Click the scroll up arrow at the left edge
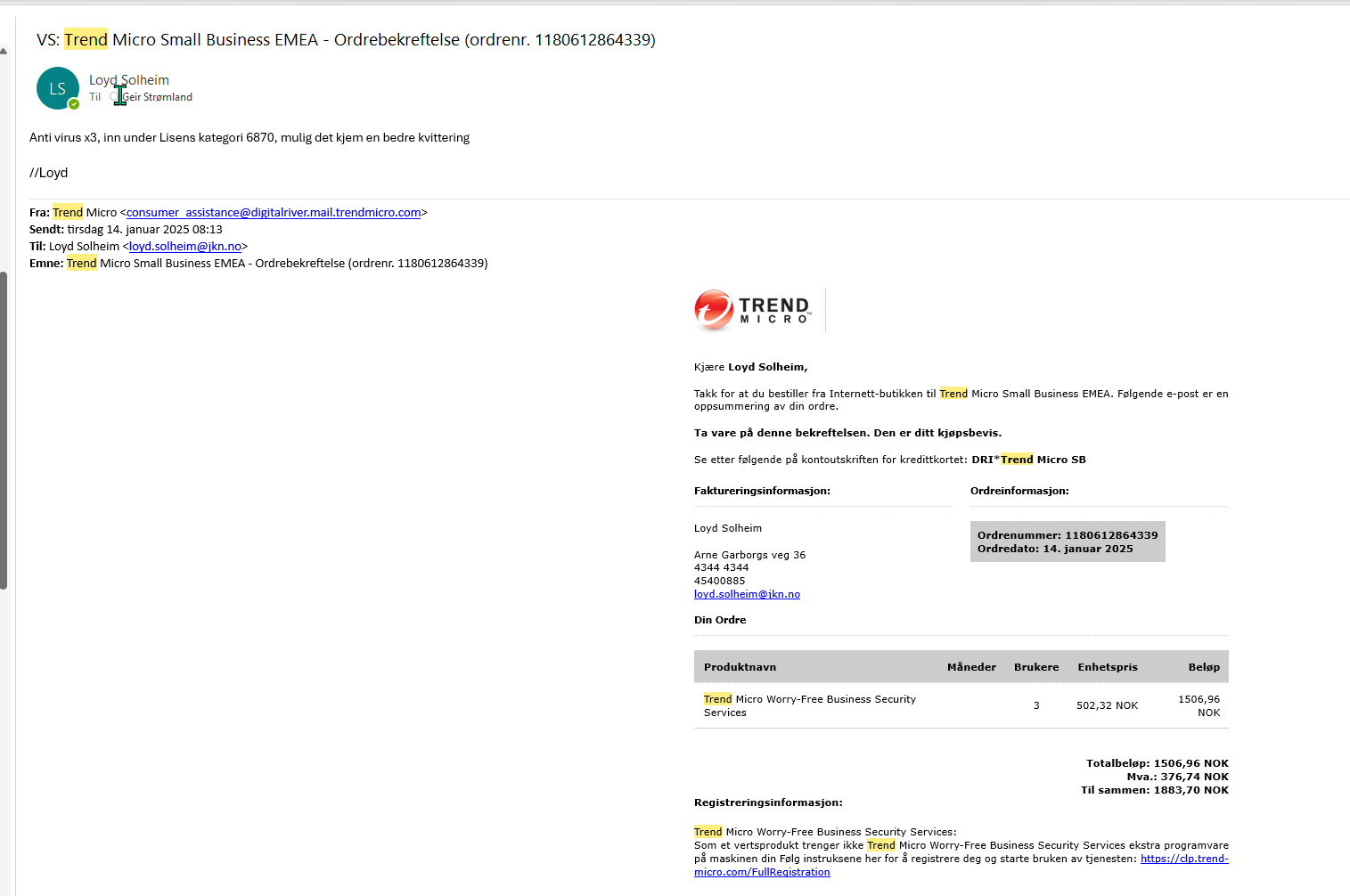 [x=4, y=52]
